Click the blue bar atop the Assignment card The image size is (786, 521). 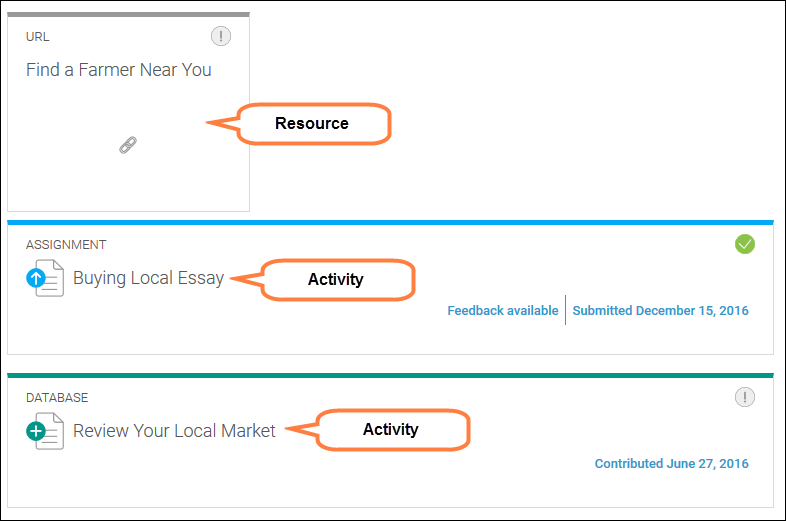390,222
